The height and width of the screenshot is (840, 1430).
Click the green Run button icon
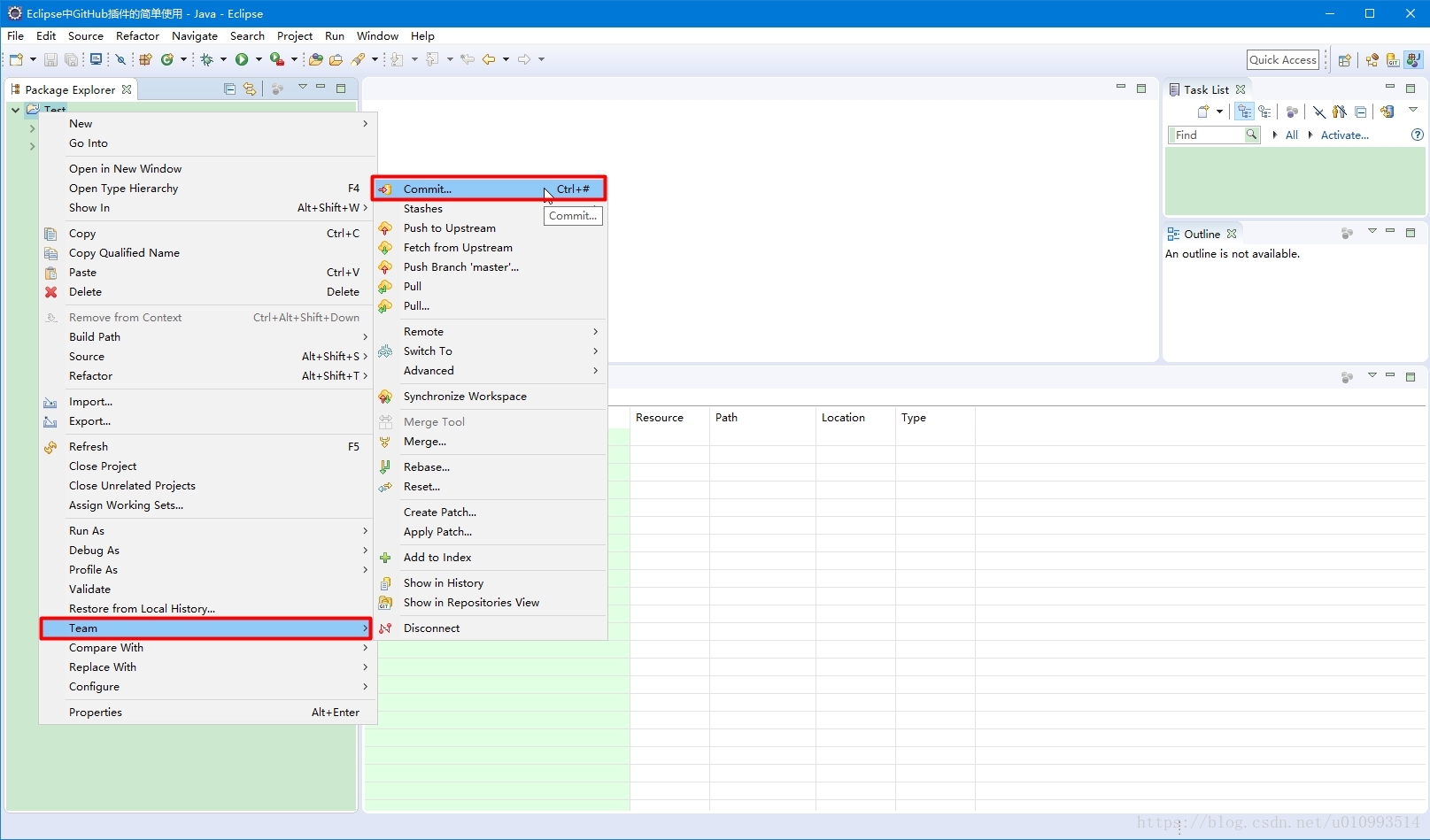(x=242, y=59)
